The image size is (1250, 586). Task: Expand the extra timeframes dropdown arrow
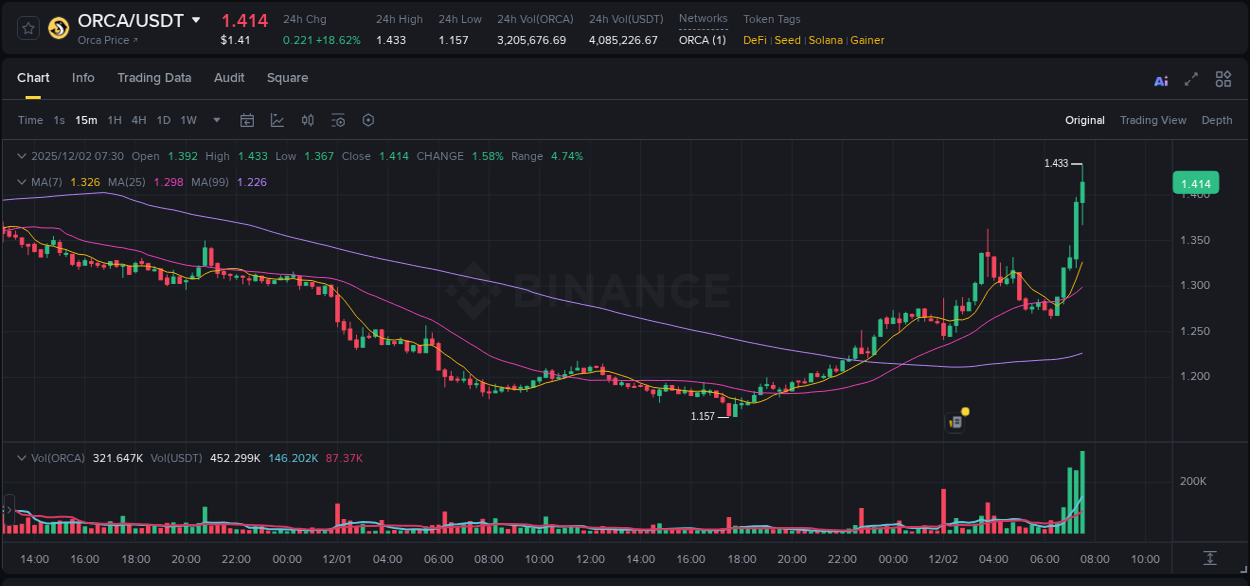click(x=215, y=120)
